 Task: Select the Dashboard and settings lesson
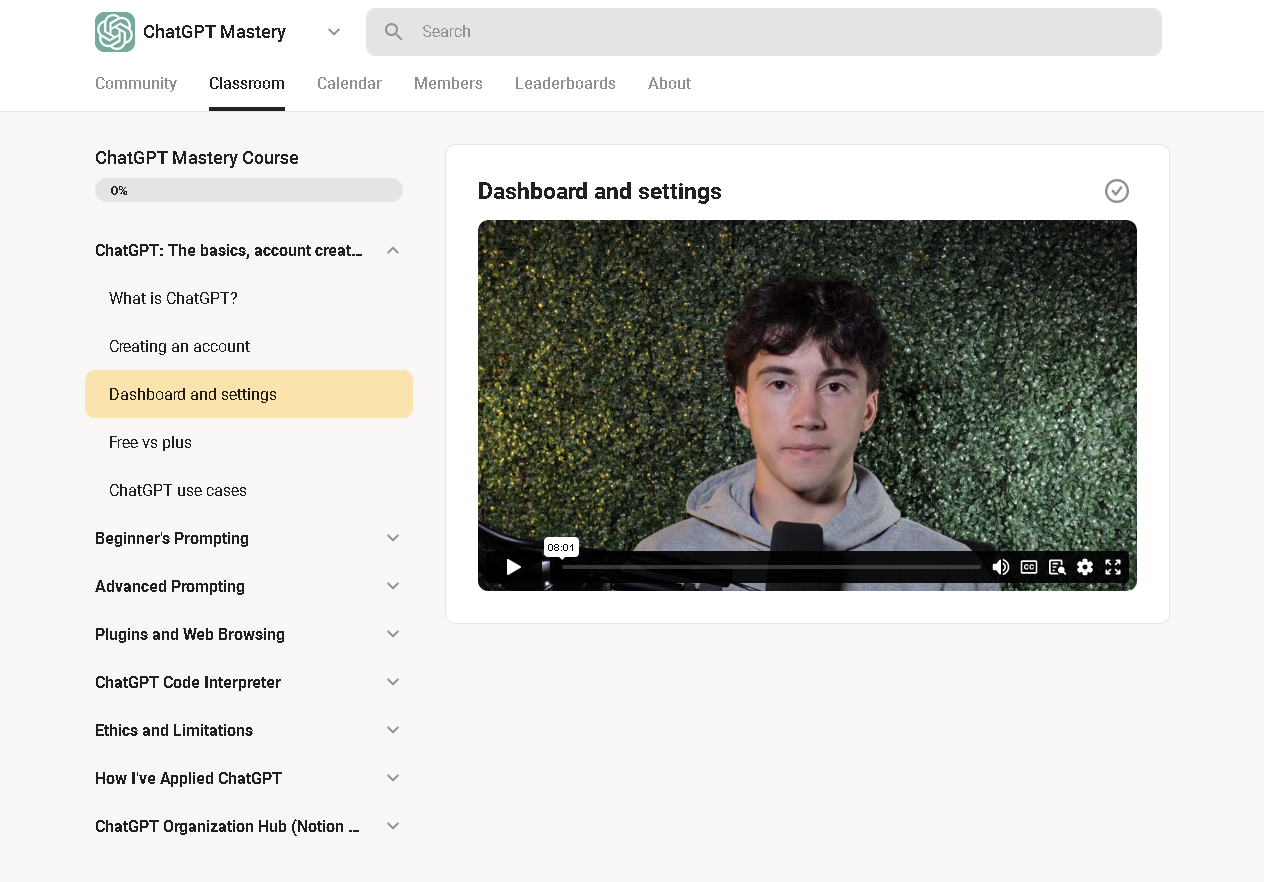(x=249, y=394)
